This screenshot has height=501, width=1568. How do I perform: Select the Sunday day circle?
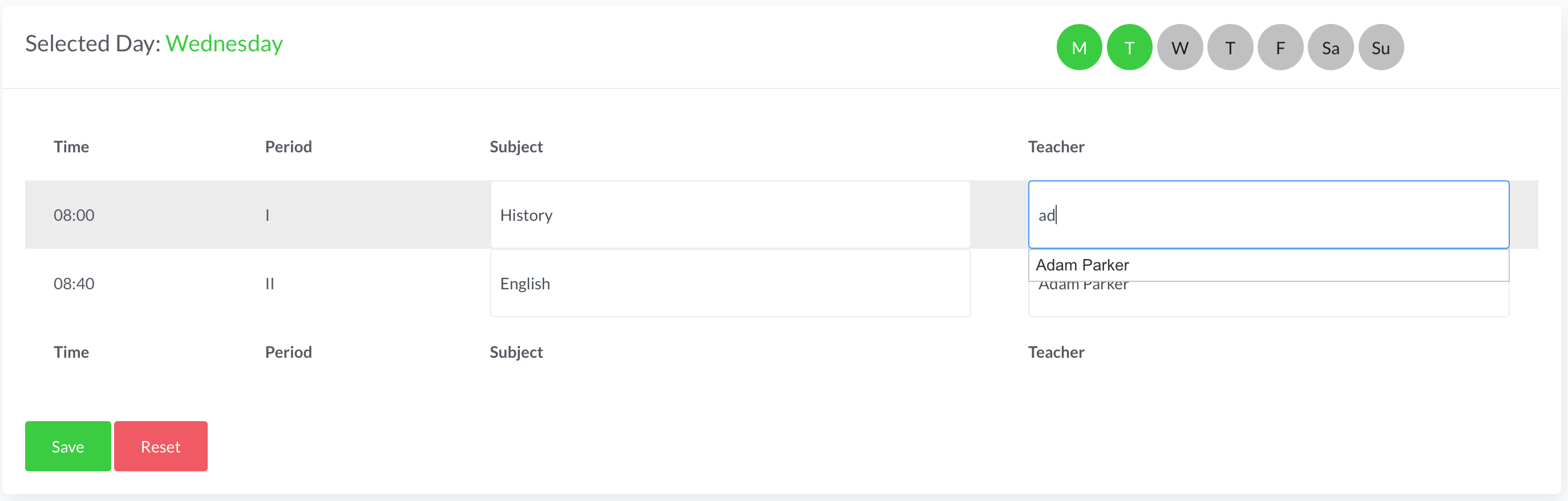(x=1380, y=47)
